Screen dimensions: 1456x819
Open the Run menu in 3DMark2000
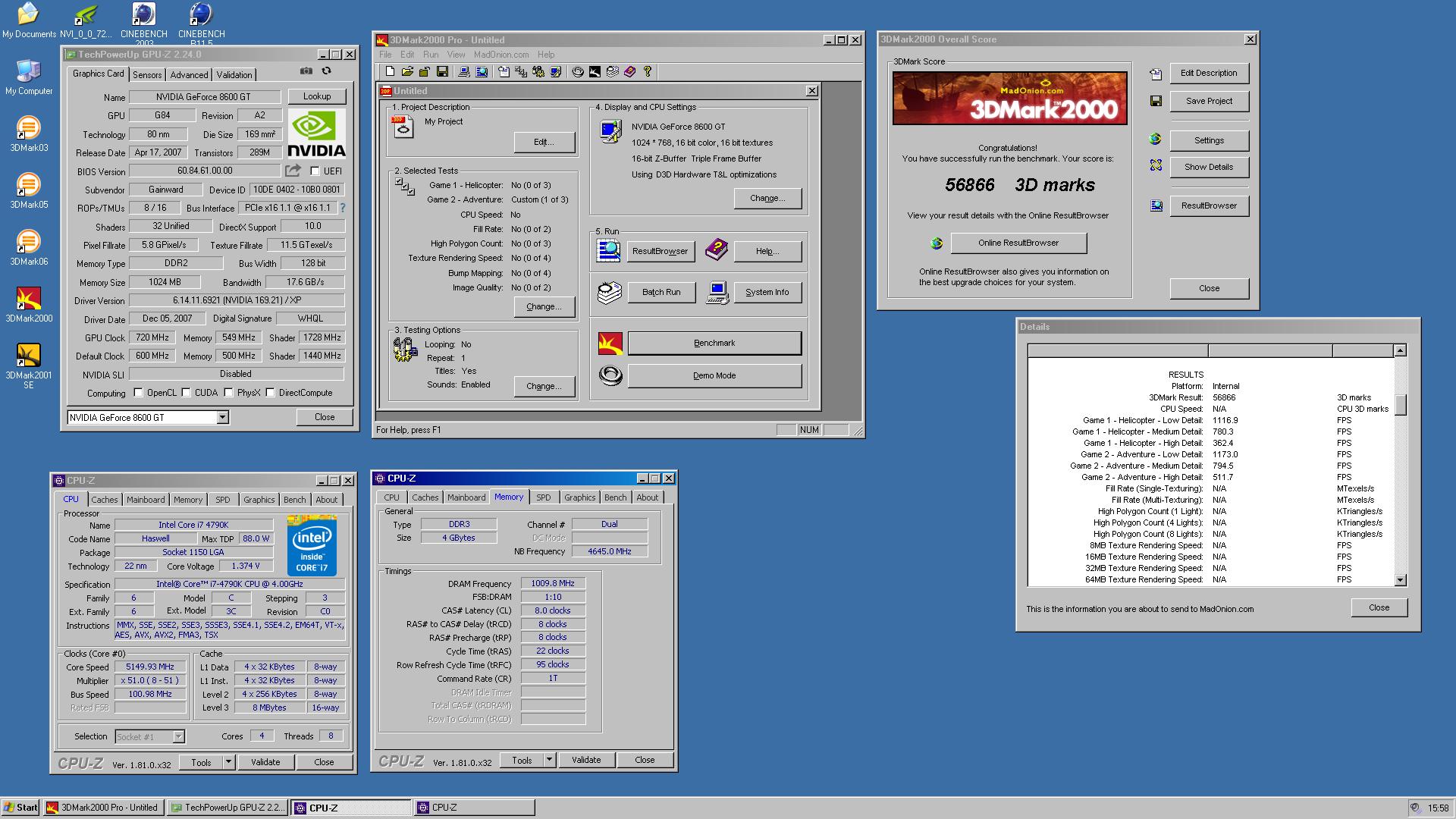point(431,55)
